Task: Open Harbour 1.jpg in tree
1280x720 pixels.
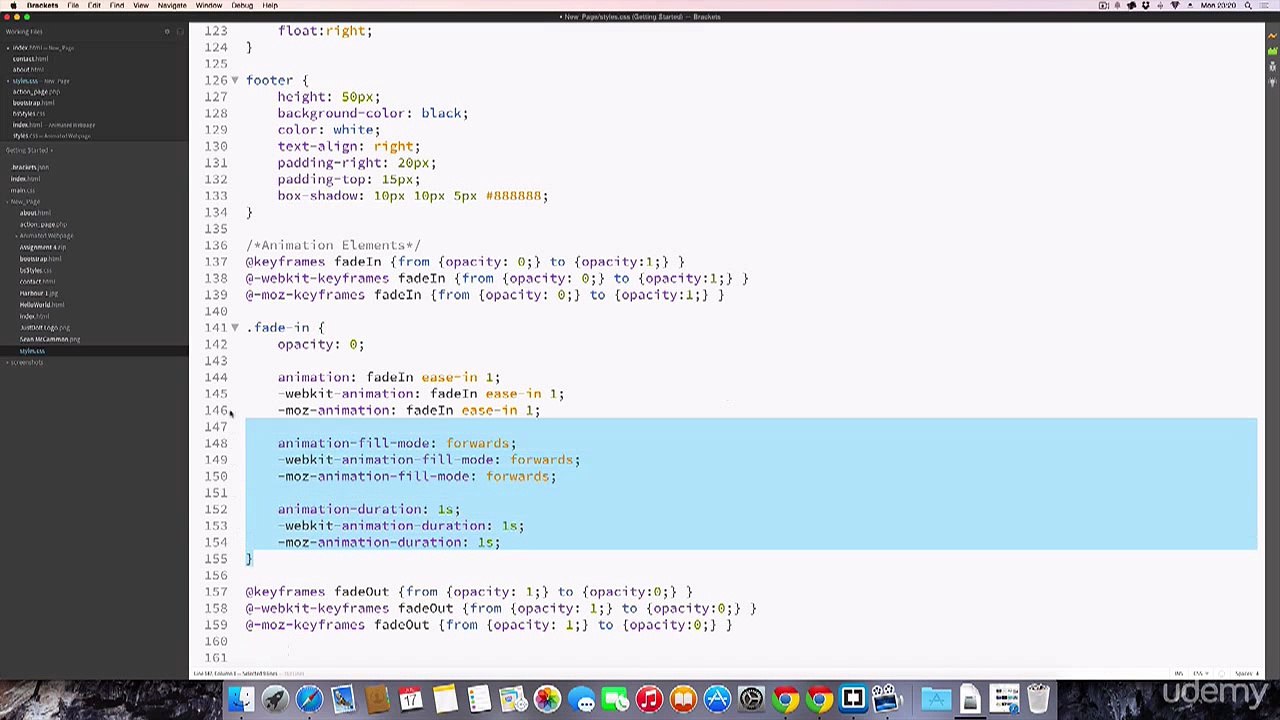Action: (38, 293)
